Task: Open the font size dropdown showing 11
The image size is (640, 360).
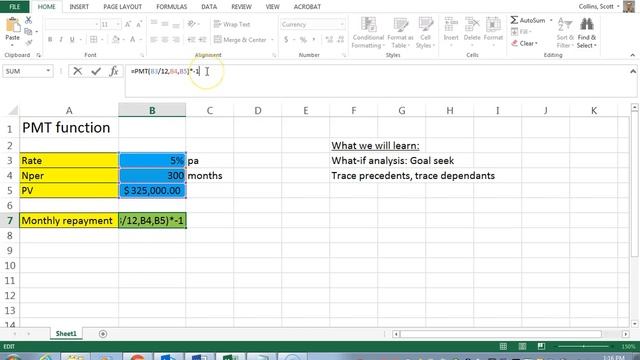Action: pyautogui.click(x=118, y=24)
